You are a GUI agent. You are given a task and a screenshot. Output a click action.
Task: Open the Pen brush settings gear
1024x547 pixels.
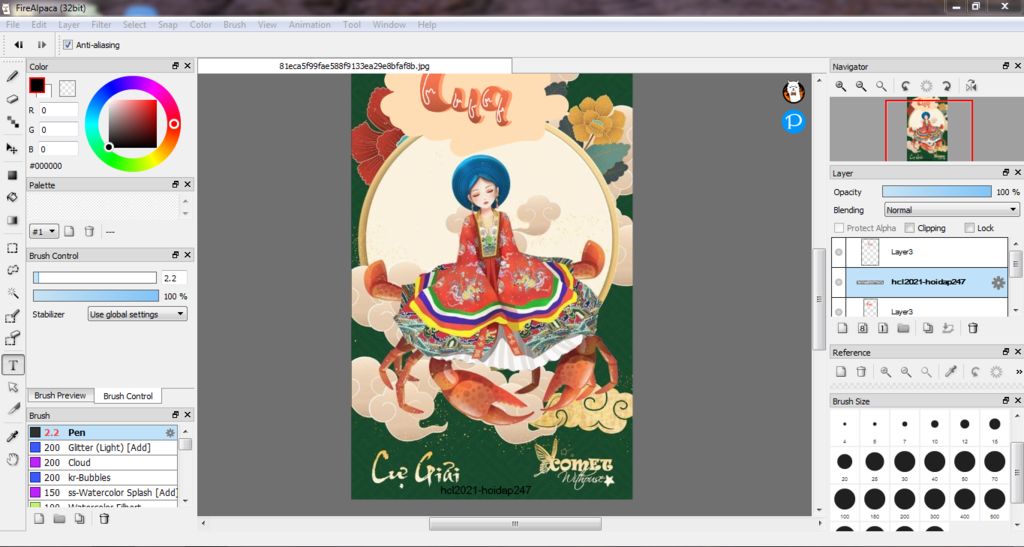click(x=170, y=433)
